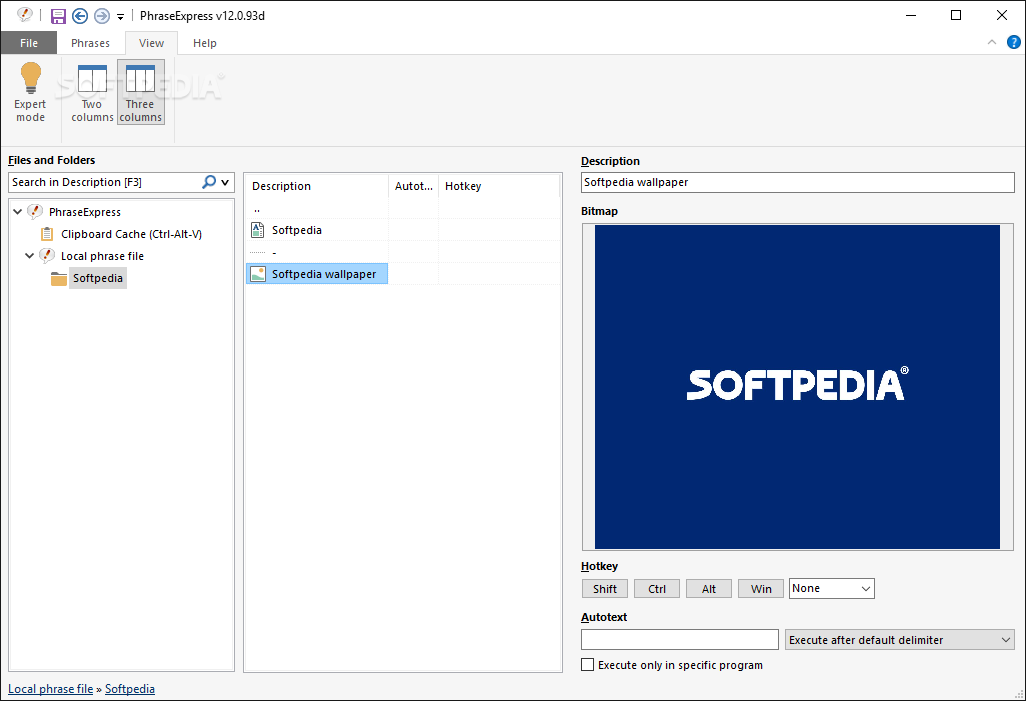The height and width of the screenshot is (701, 1026).
Task: Follow the Softpedia breadcrumb link
Action: (x=130, y=689)
